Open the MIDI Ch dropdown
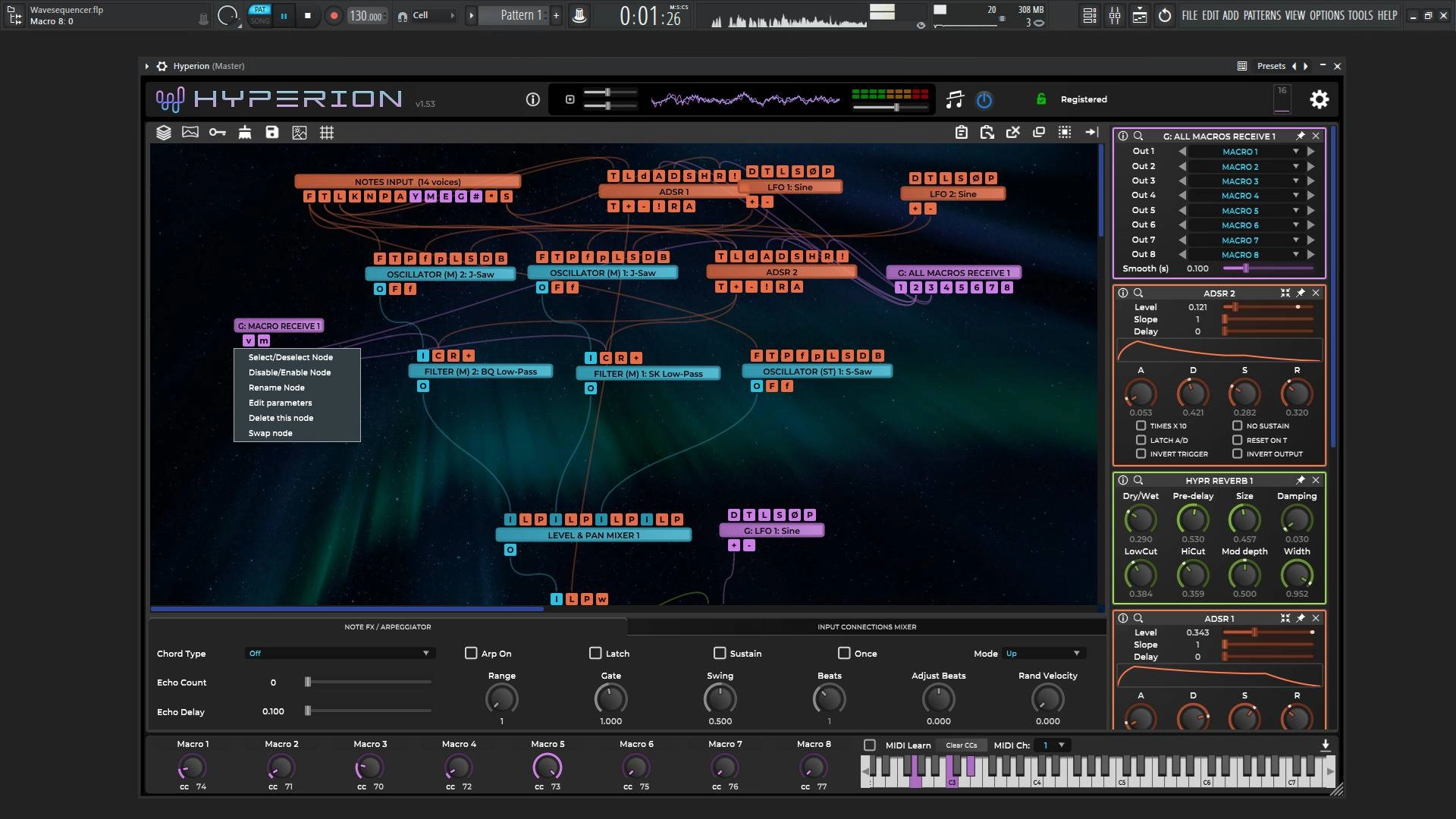1456x819 pixels. (1053, 745)
